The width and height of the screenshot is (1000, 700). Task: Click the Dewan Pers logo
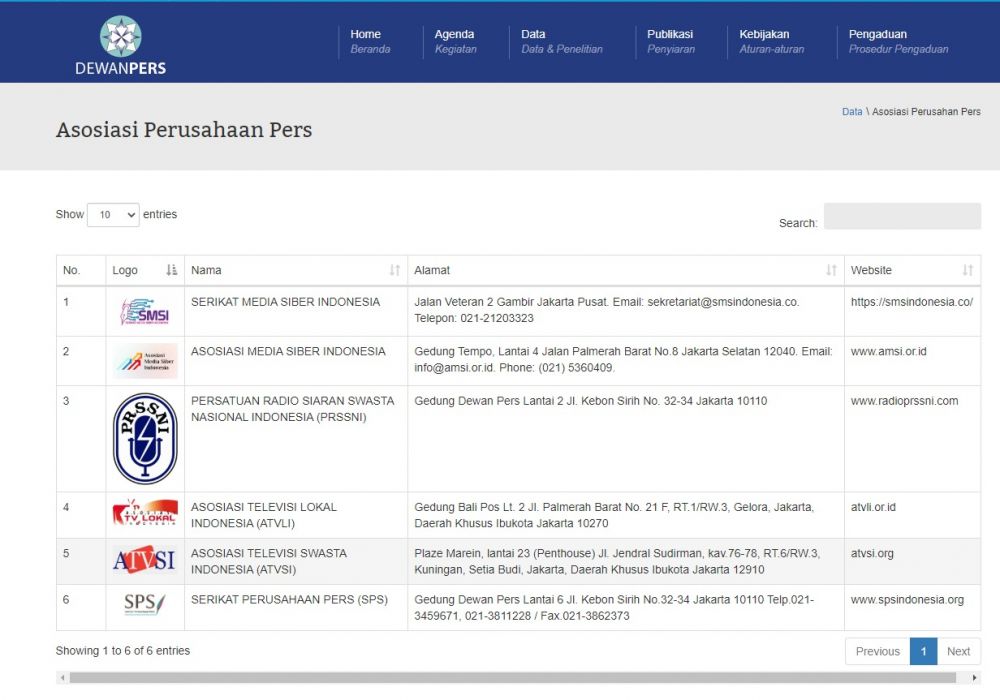tap(120, 40)
